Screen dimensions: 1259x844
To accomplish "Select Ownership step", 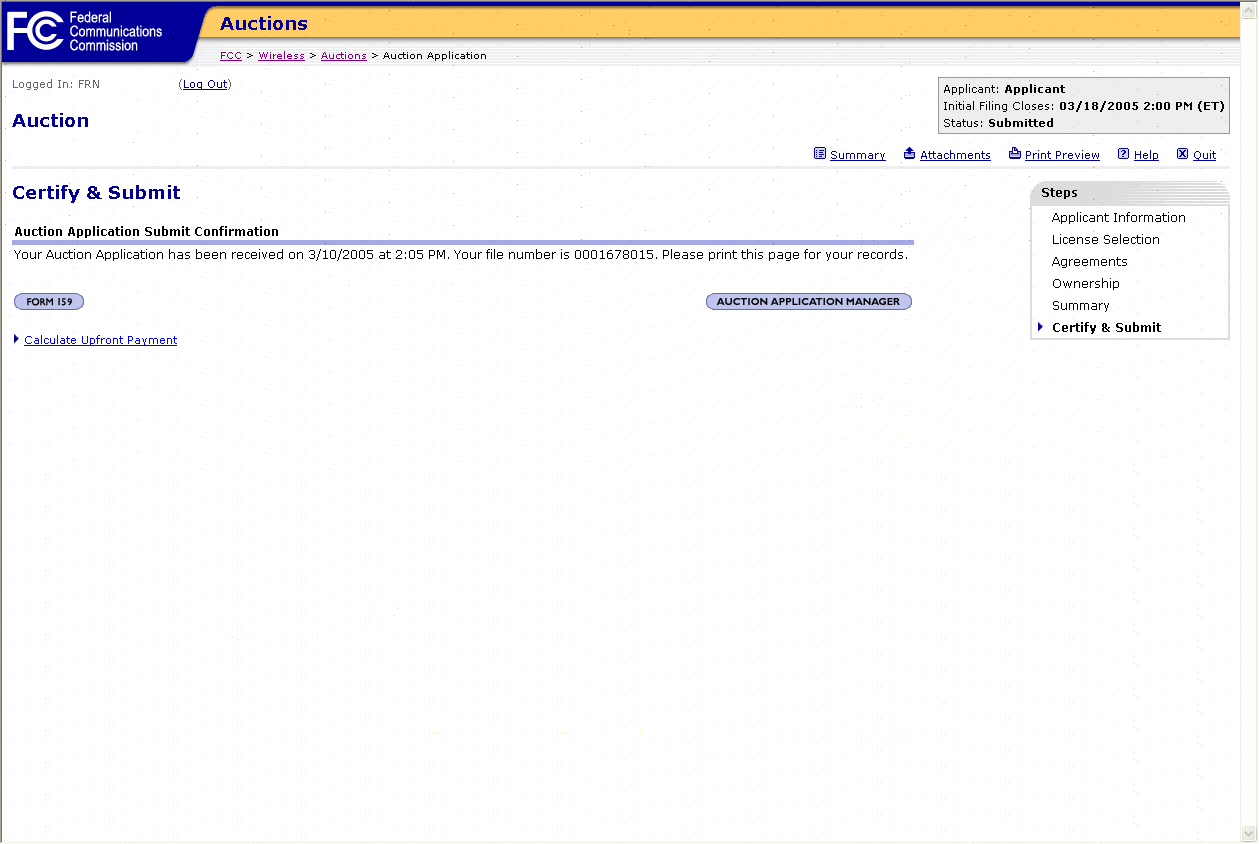I will tap(1086, 283).
